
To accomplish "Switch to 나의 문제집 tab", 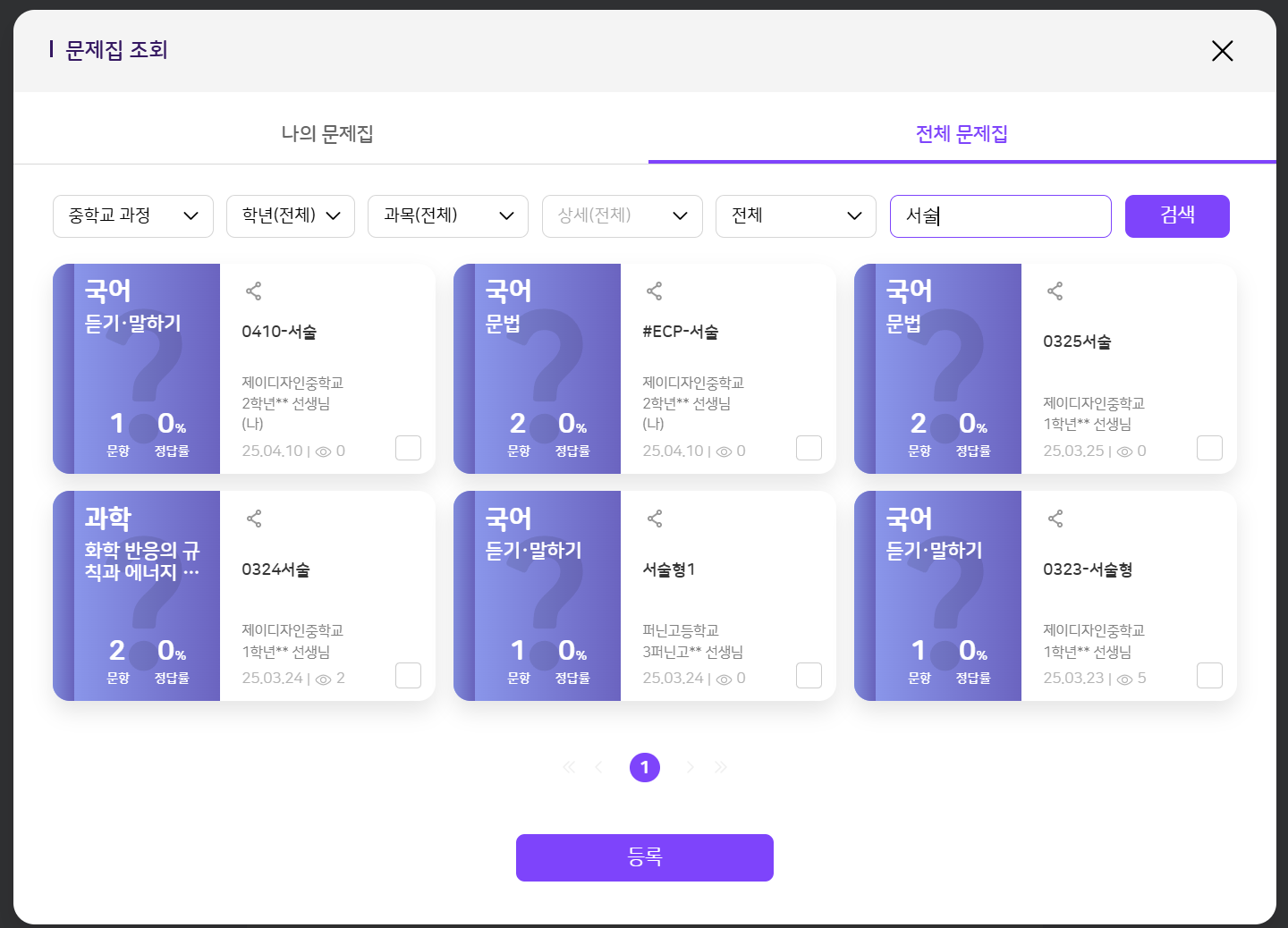I will [327, 134].
